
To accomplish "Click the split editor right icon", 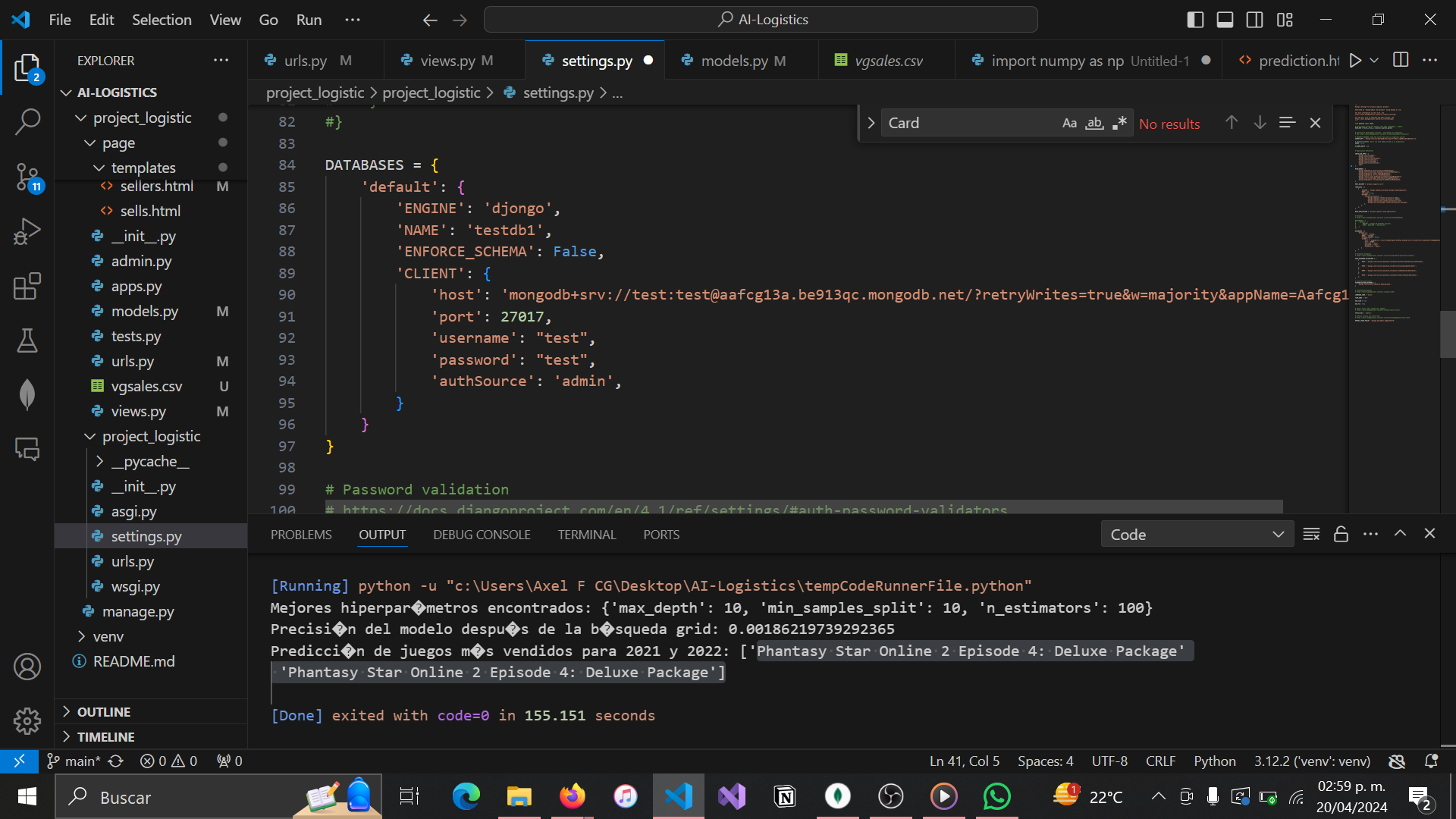I will [x=1401, y=61].
